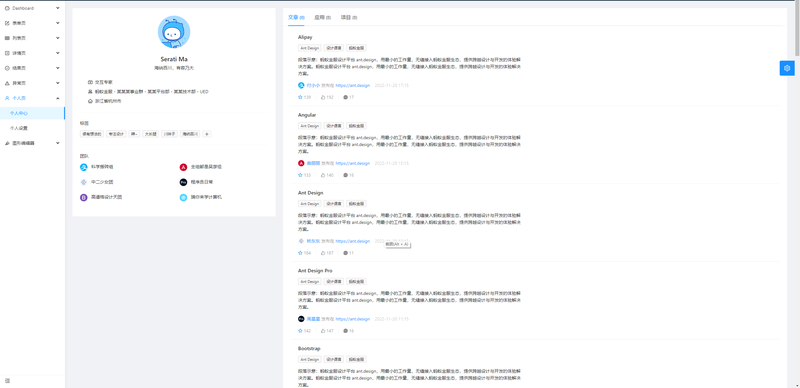Click the comment icon under the Ant Design article
The height and width of the screenshot is (388, 800).
[x=345, y=253]
